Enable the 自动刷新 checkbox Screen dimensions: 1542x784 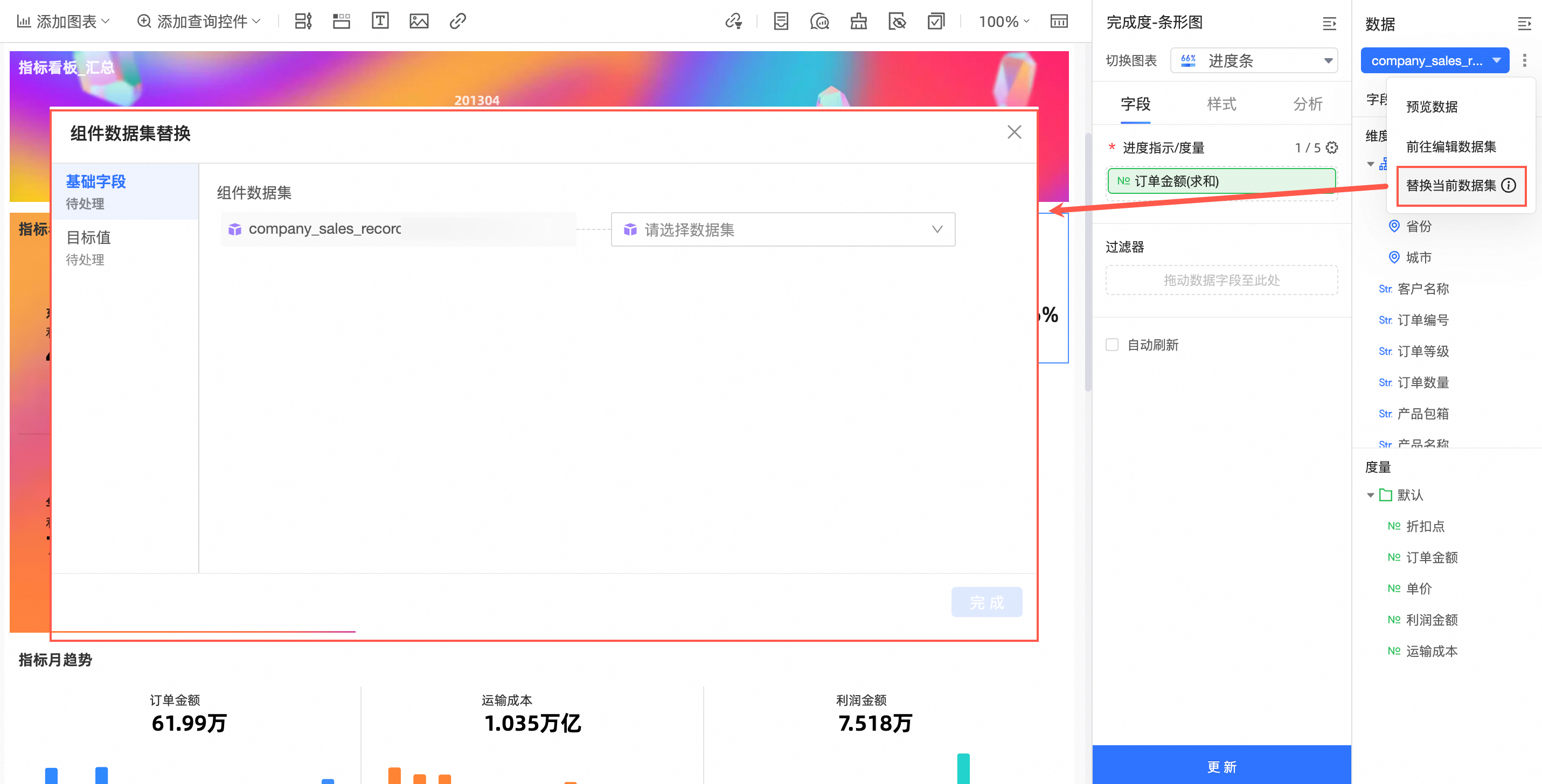point(1112,345)
